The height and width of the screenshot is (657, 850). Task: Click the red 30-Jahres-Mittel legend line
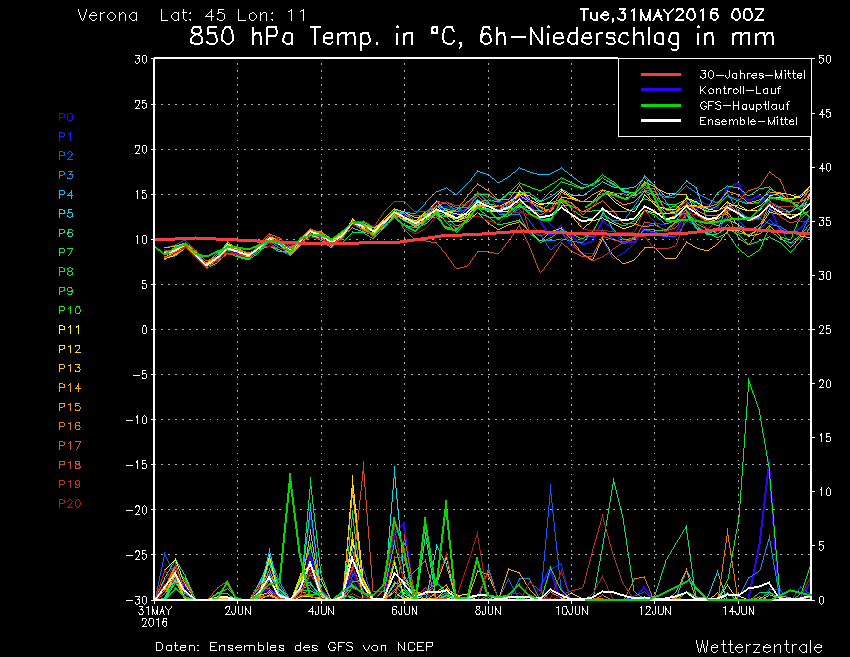[x=661, y=74]
